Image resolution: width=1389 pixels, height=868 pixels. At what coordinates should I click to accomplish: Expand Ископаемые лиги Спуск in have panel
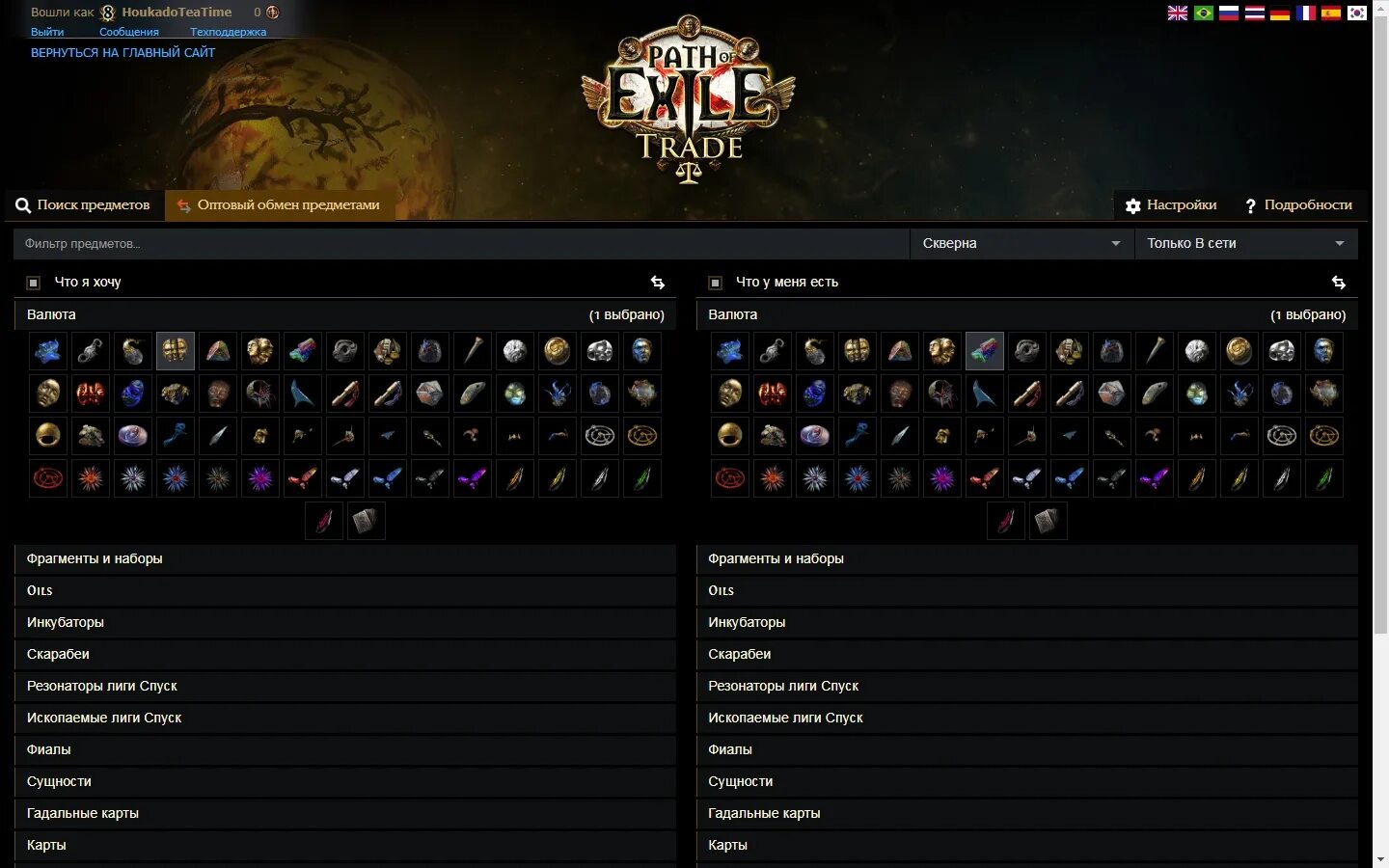click(1027, 719)
